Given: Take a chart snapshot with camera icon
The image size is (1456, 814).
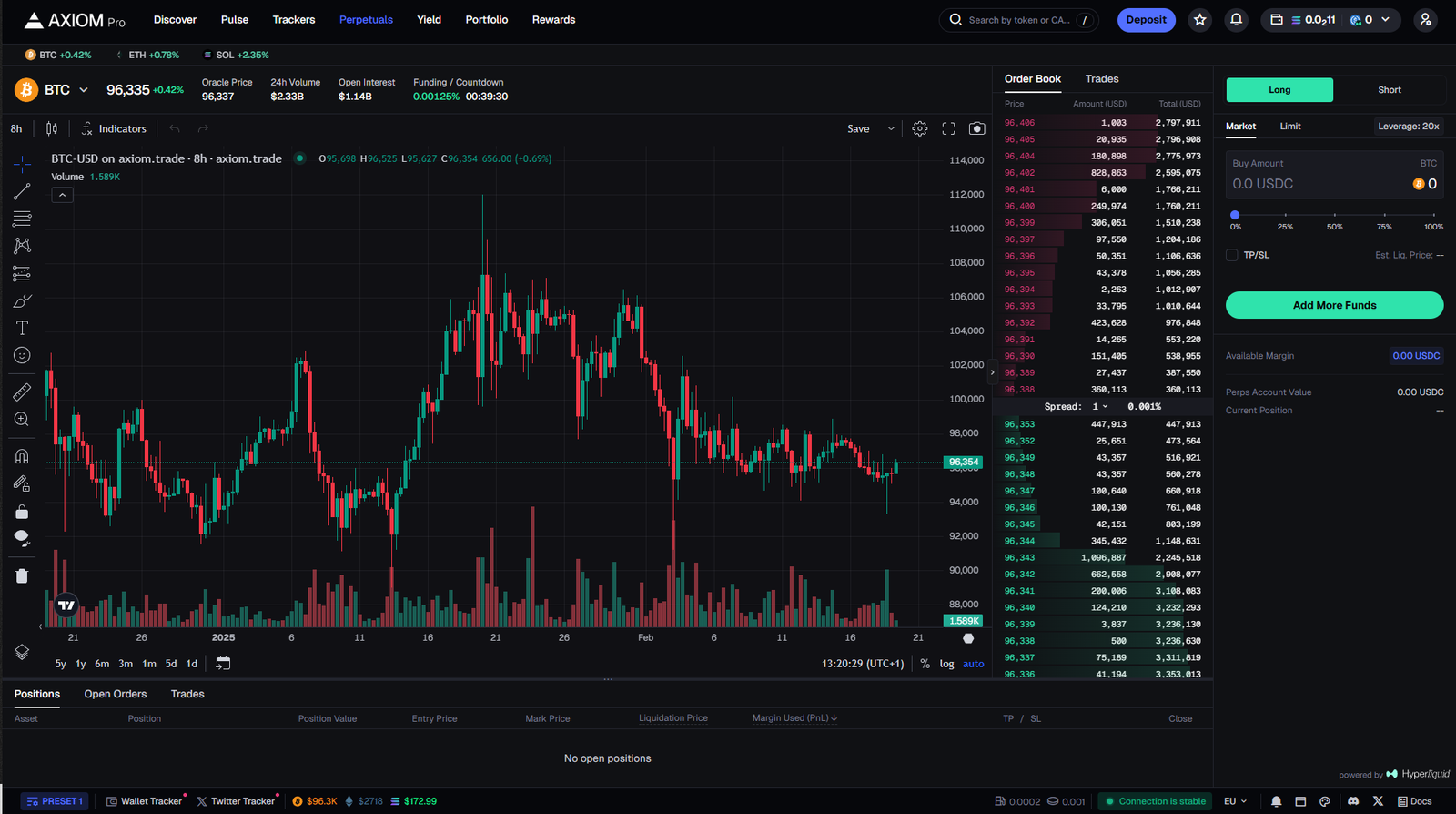Looking at the screenshot, I should (976, 128).
